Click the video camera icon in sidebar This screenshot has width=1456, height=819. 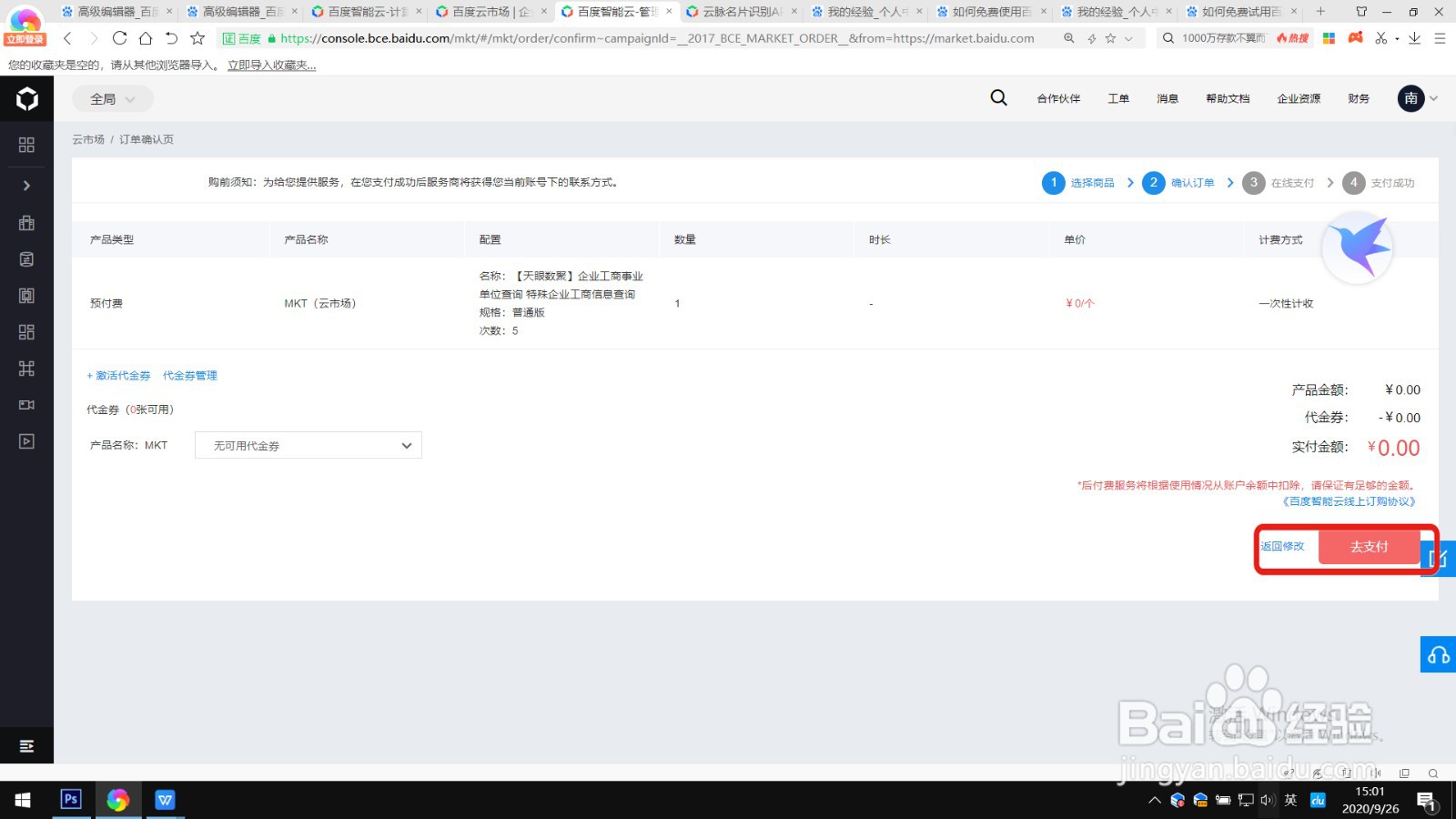(x=25, y=404)
